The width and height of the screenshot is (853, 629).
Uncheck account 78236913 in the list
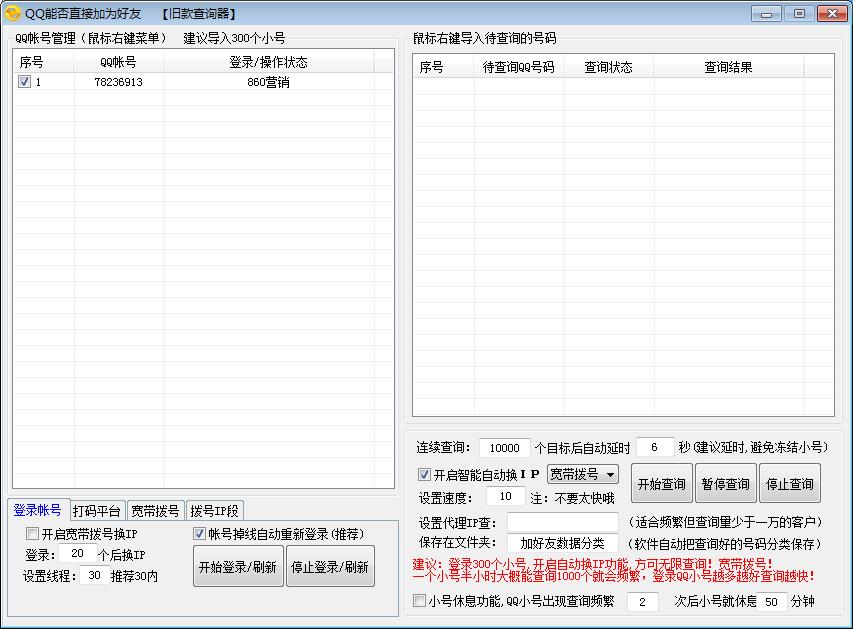(22, 82)
